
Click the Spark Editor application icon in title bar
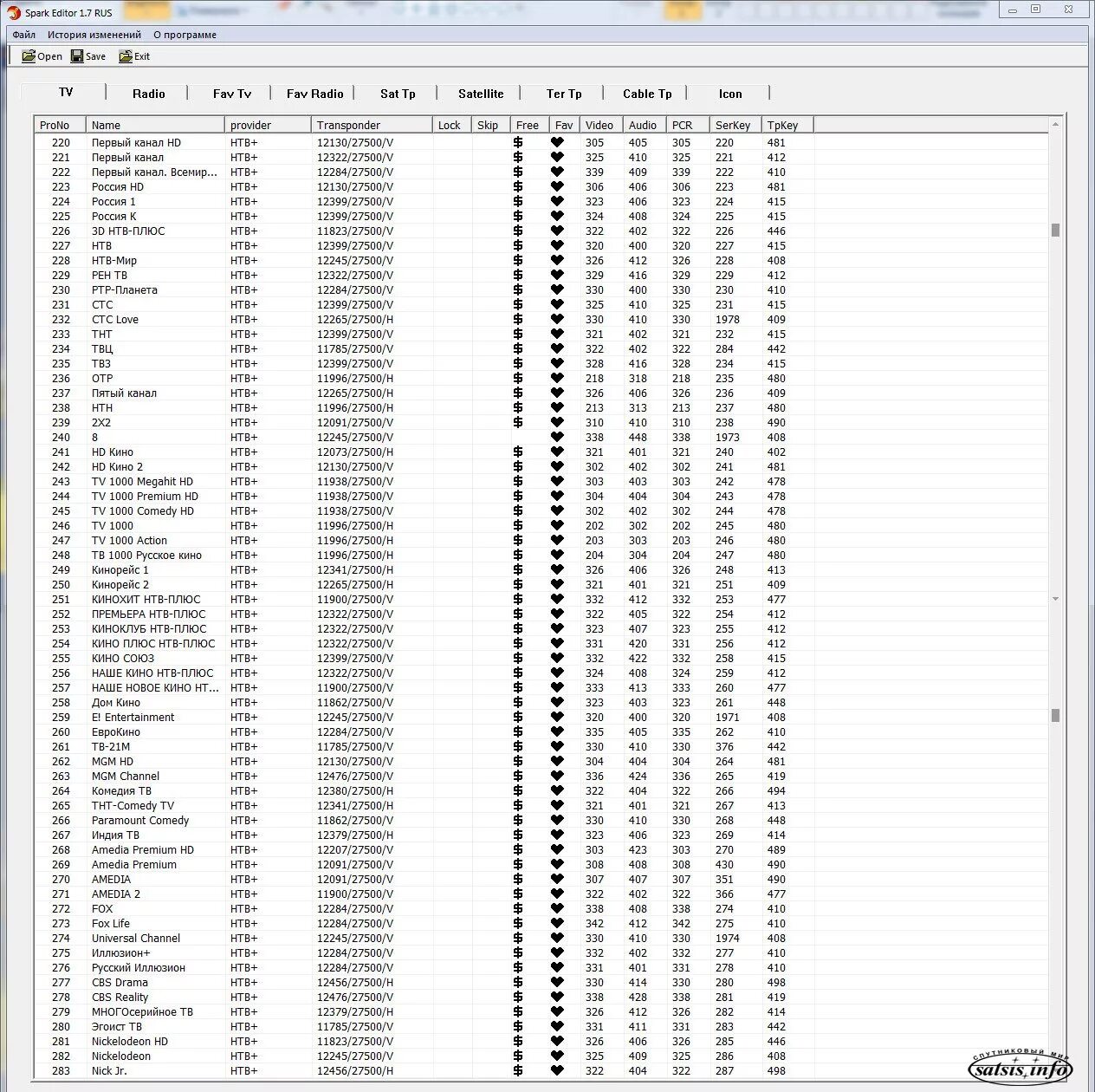[14, 12]
